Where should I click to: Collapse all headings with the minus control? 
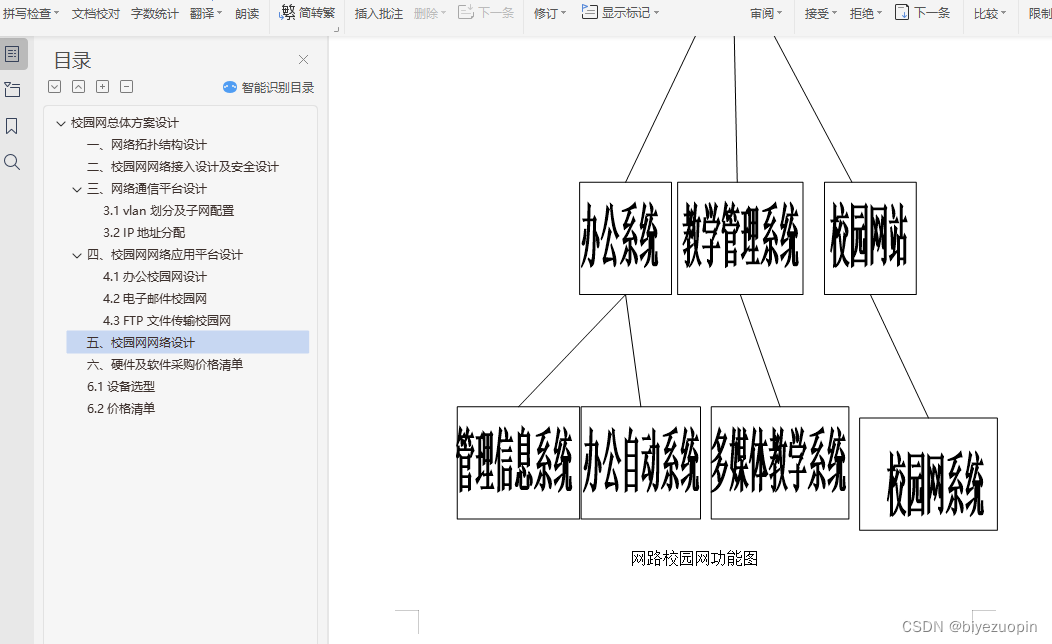(x=126, y=87)
